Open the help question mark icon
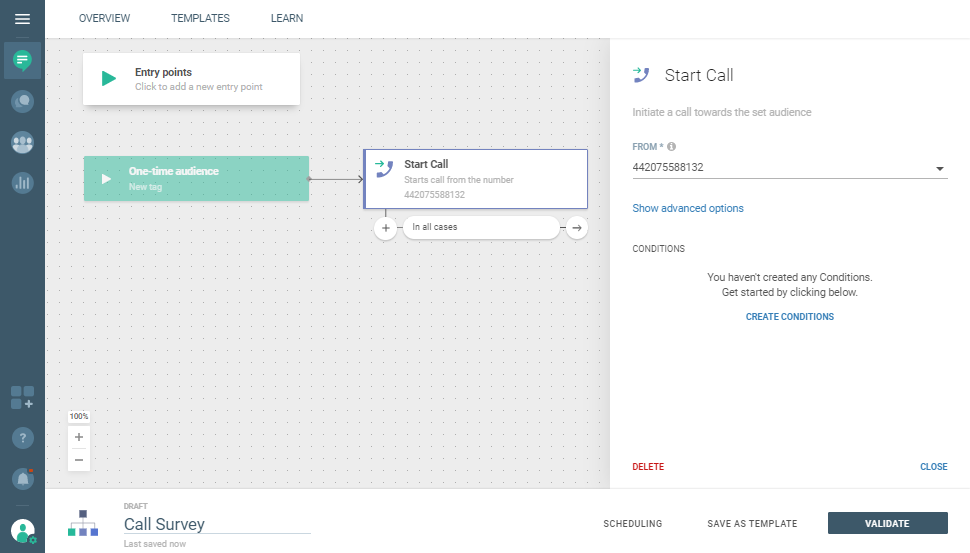 click(x=22, y=438)
